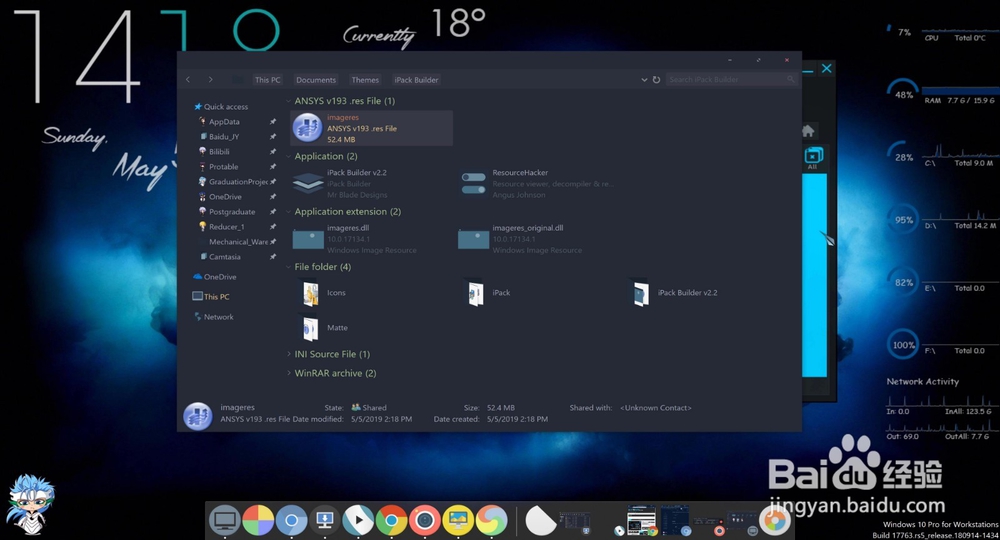Open the swirl-colored browser dock icon
The height and width of the screenshot is (540, 1000).
(491, 520)
